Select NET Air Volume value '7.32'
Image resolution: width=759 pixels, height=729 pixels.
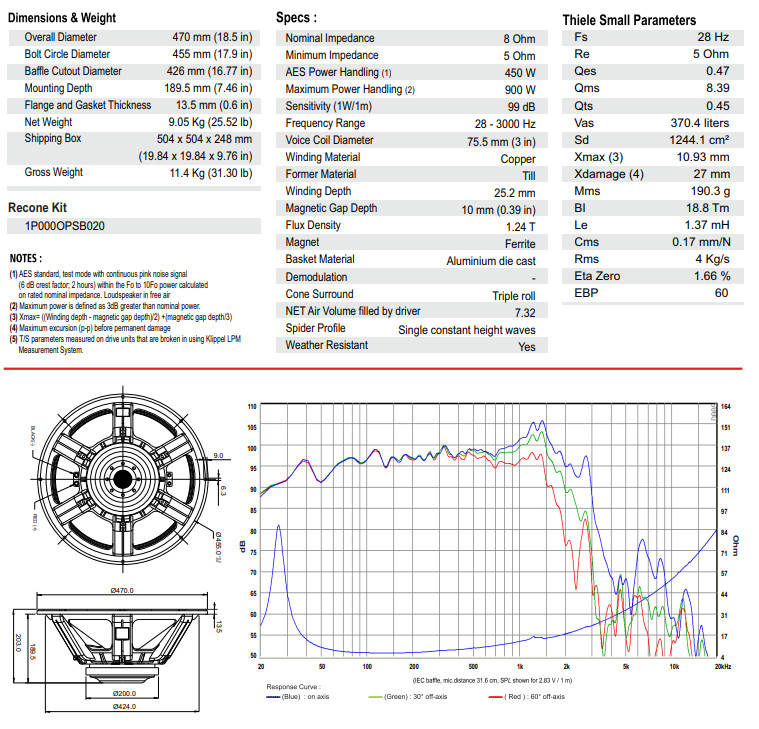[x=525, y=313]
